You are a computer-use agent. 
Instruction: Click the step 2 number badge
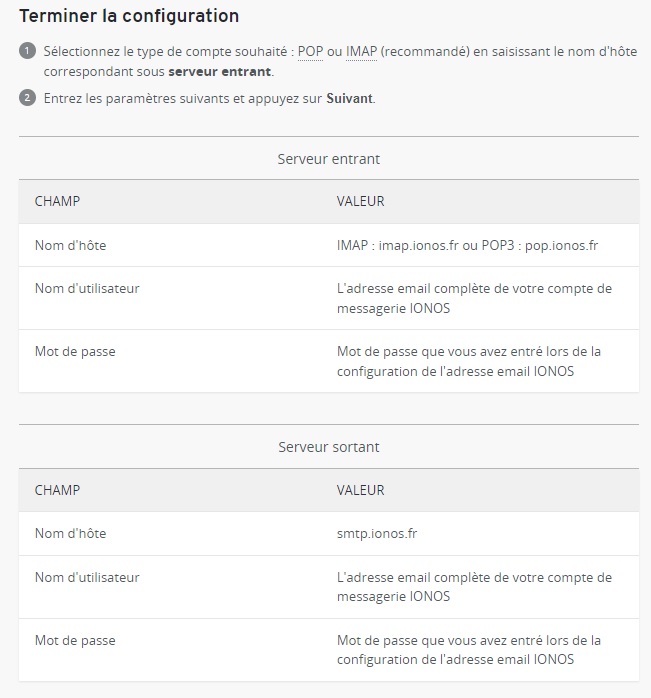click(27, 98)
